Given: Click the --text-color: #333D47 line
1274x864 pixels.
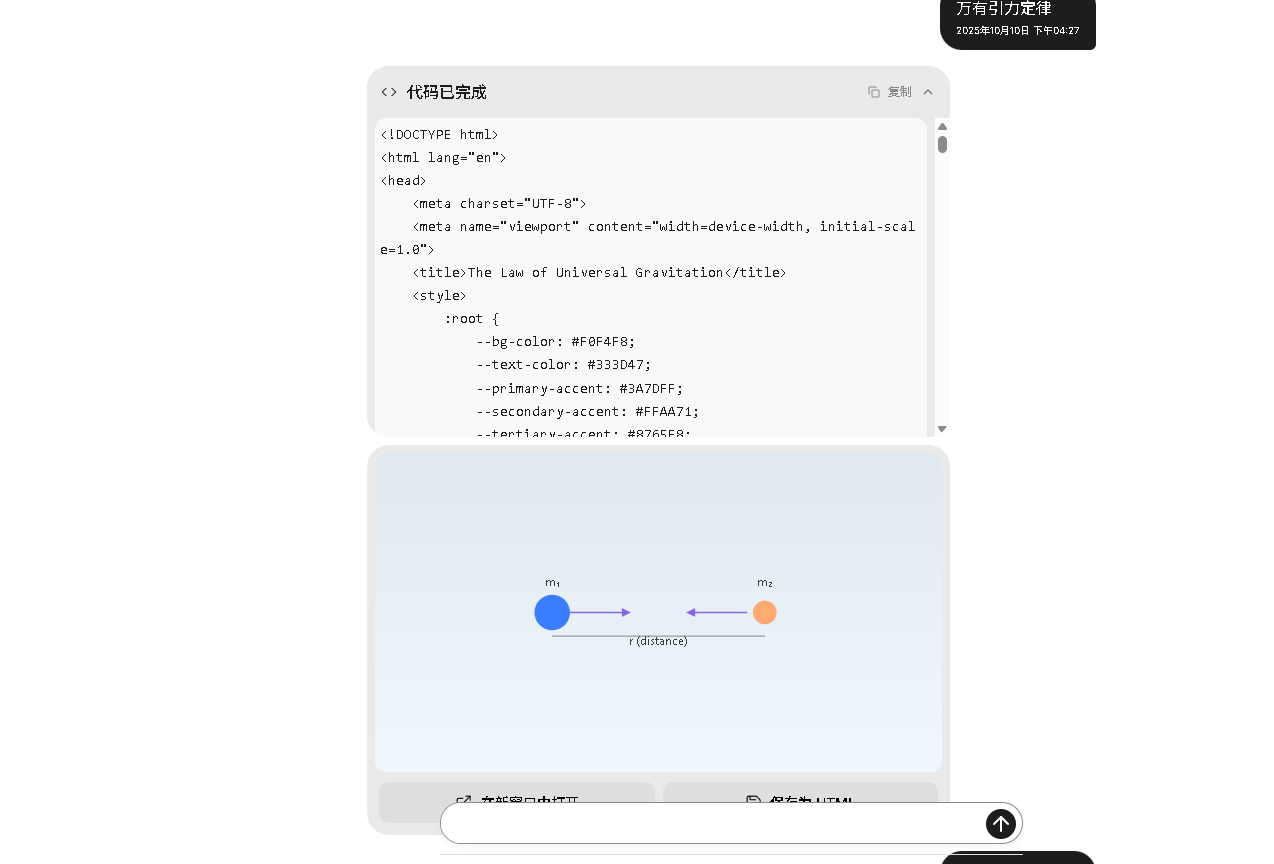Looking at the screenshot, I should coord(563,364).
